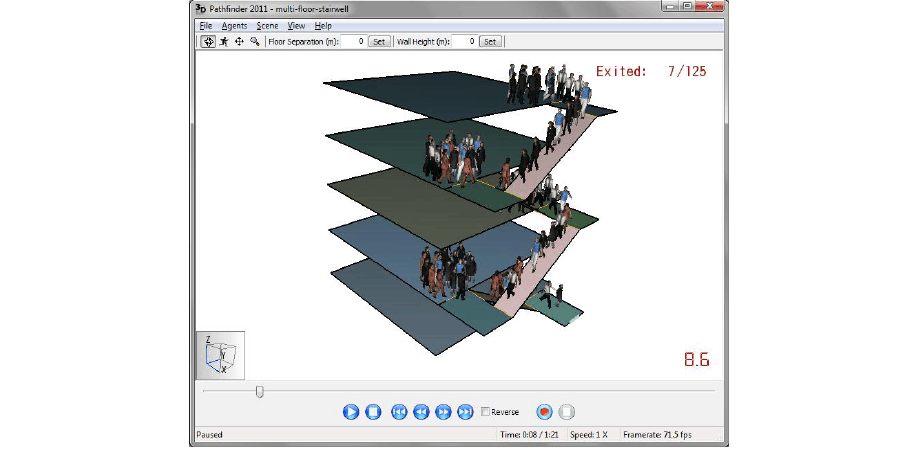Click Set next to Wall Height

point(490,42)
